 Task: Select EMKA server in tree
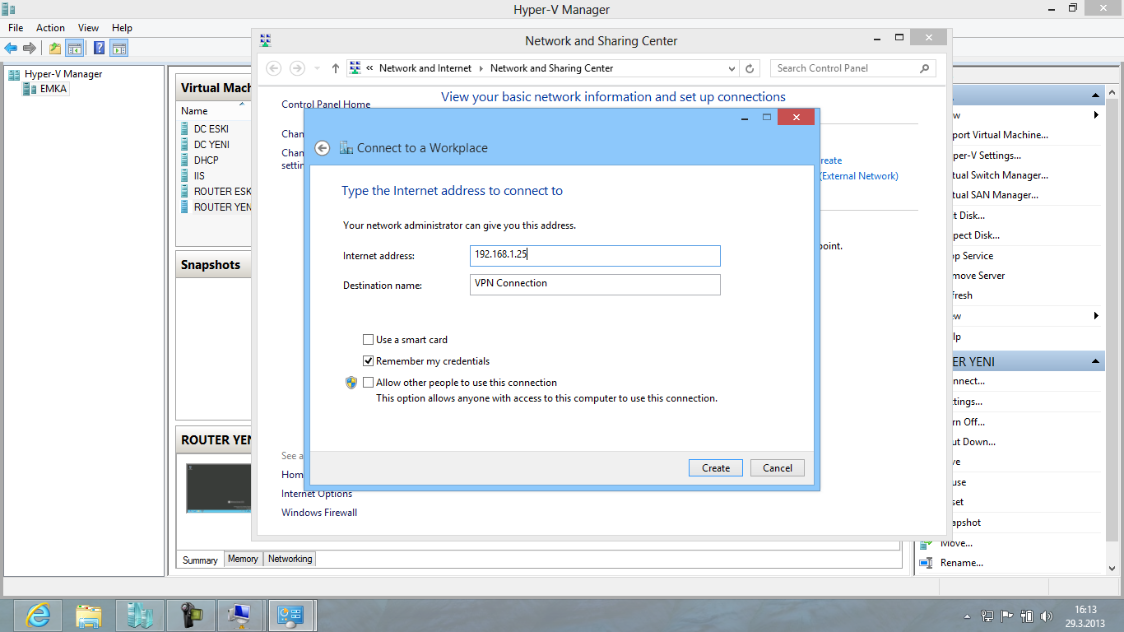click(53, 89)
